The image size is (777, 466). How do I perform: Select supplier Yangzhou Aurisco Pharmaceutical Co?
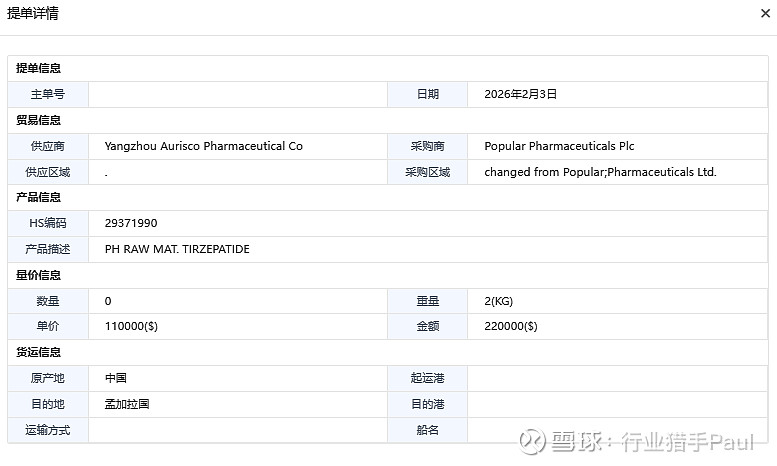point(203,146)
